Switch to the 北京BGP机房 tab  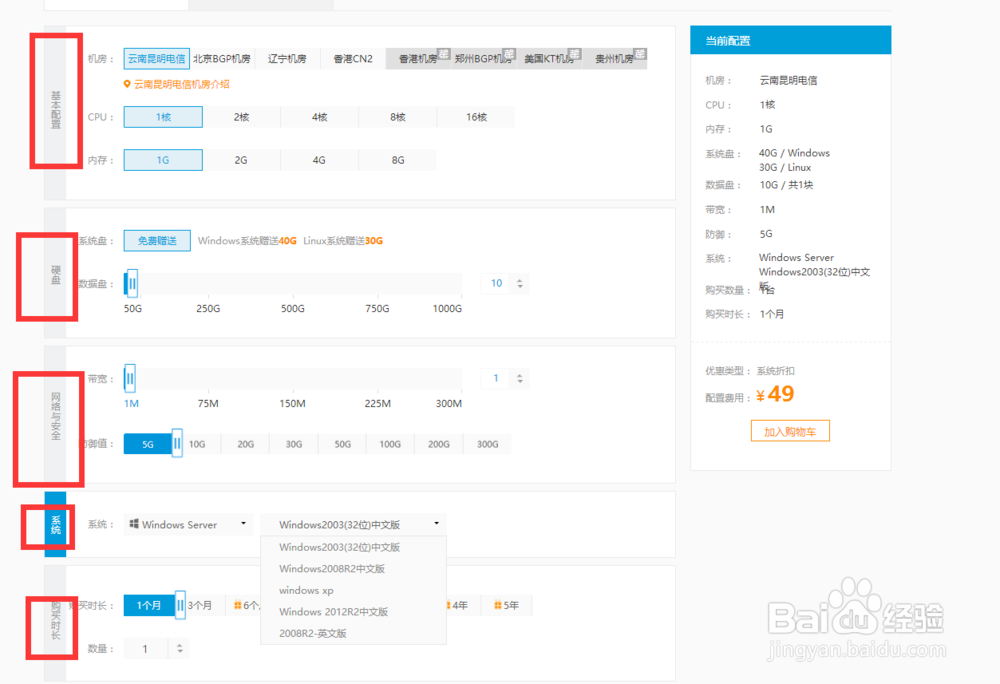[220, 58]
